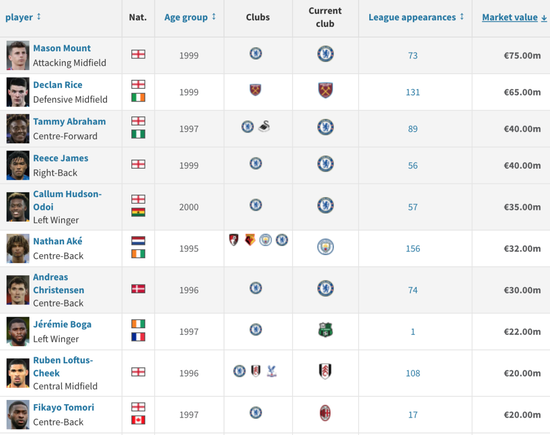The image size is (550, 435).
Task: Click Reece James's portrait thumbnail
Action: click(x=18, y=165)
